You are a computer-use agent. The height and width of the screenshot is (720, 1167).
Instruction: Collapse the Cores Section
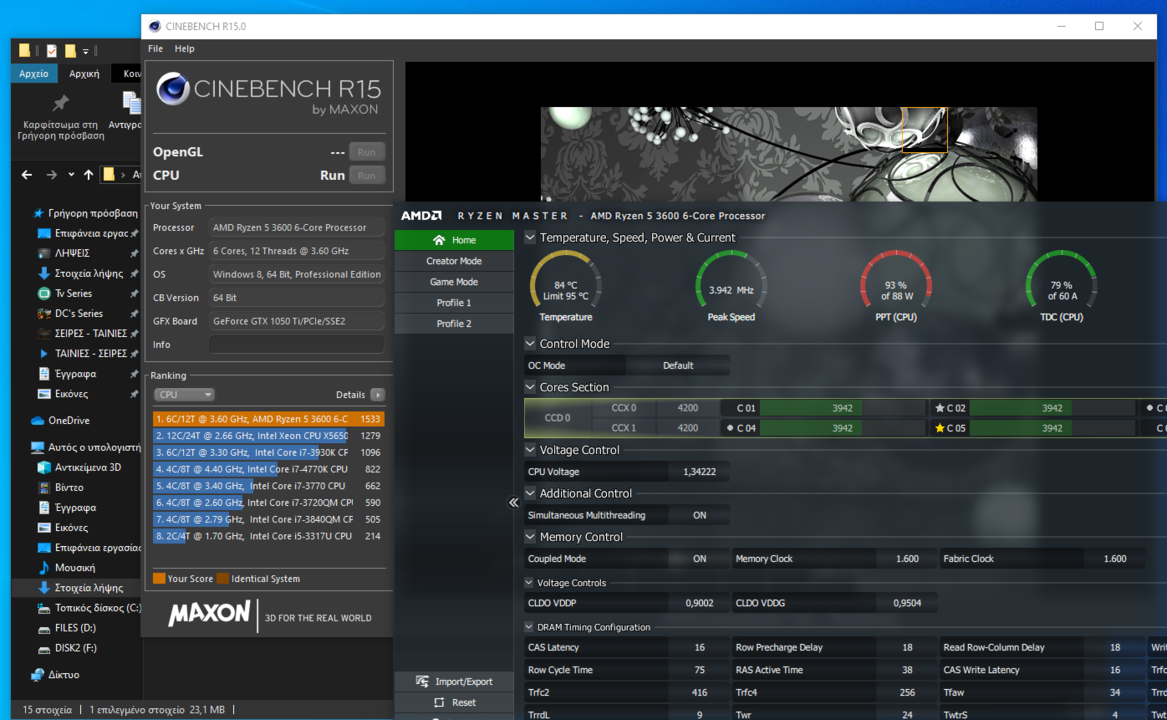tap(530, 387)
